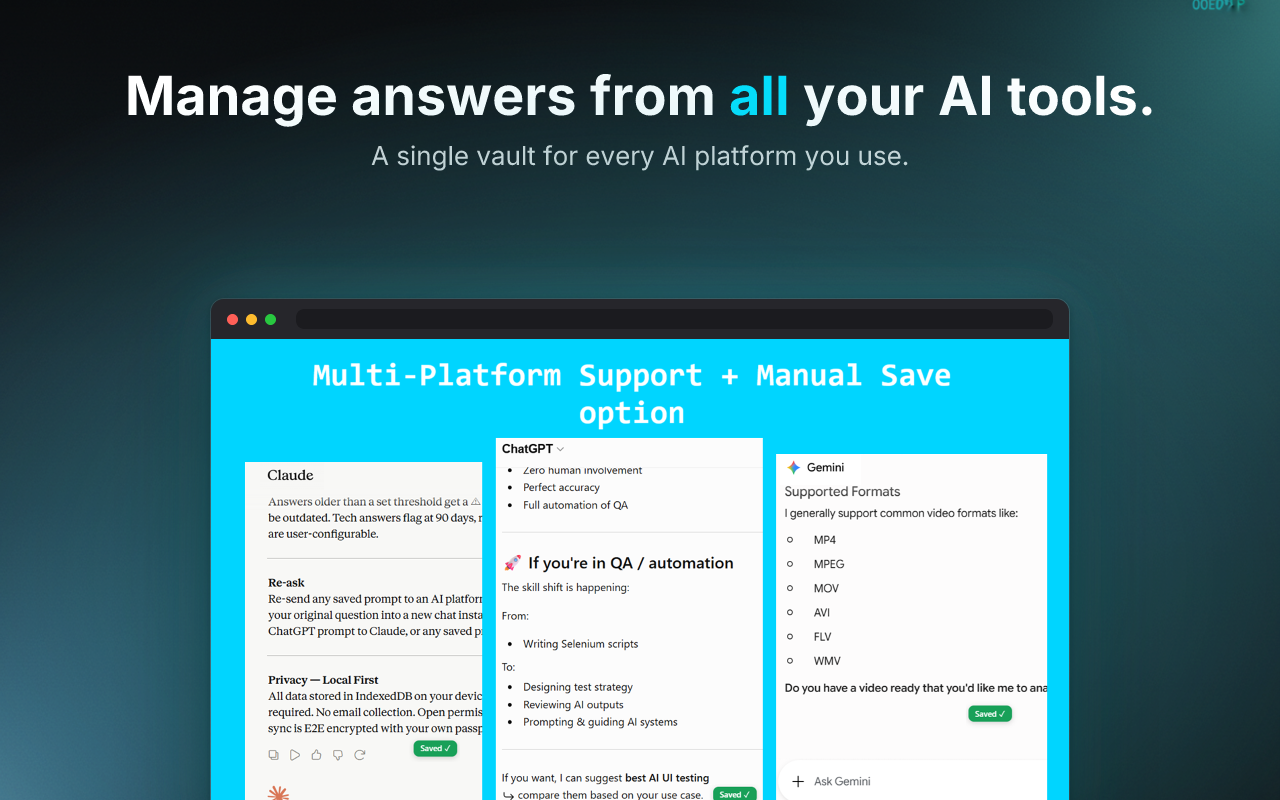Click the Saved badge in Claude panel
Image resolution: width=1280 pixels, height=800 pixels.
435,748
